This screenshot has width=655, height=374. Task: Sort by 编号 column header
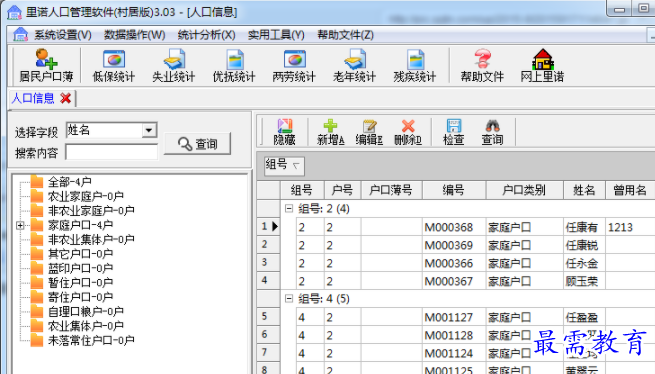pyautogui.click(x=454, y=190)
